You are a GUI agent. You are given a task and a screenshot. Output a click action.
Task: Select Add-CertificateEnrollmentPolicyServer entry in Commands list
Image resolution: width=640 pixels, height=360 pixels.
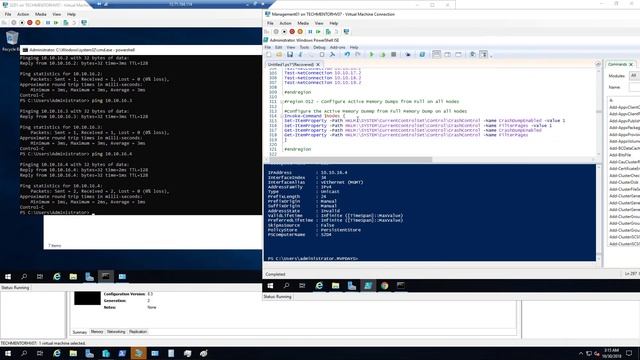(x=624, y=169)
